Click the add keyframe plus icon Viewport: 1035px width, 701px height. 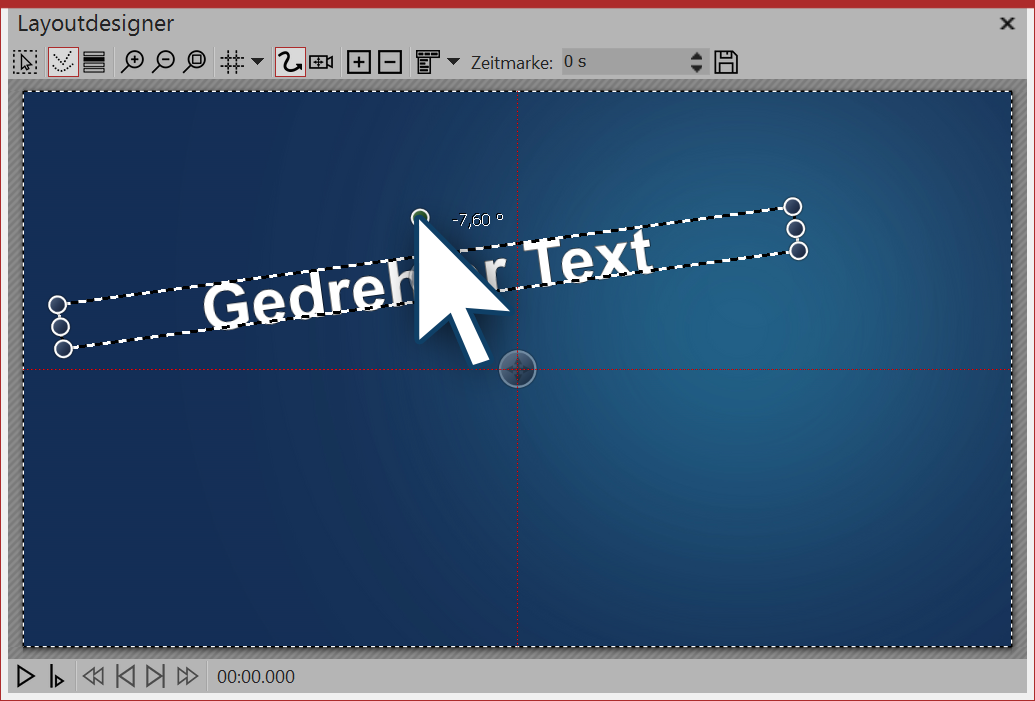(x=358, y=61)
